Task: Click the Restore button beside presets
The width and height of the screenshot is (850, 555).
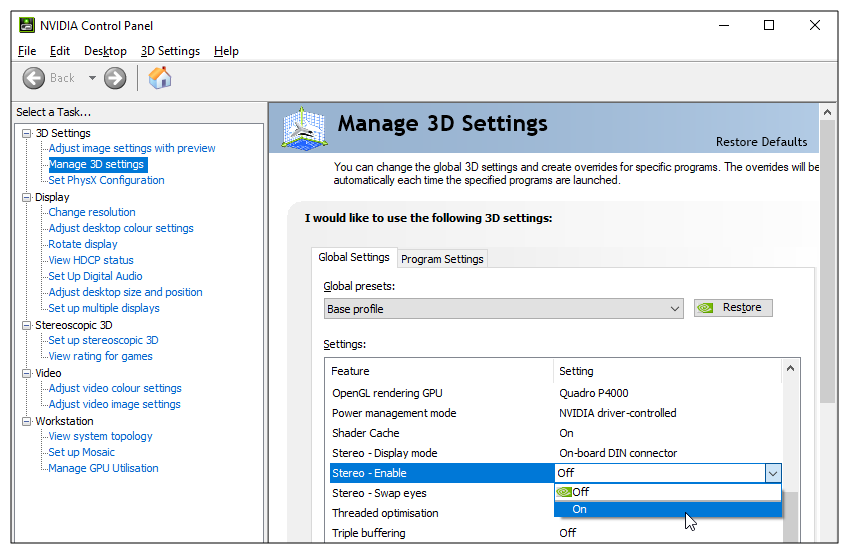Action: 733,308
